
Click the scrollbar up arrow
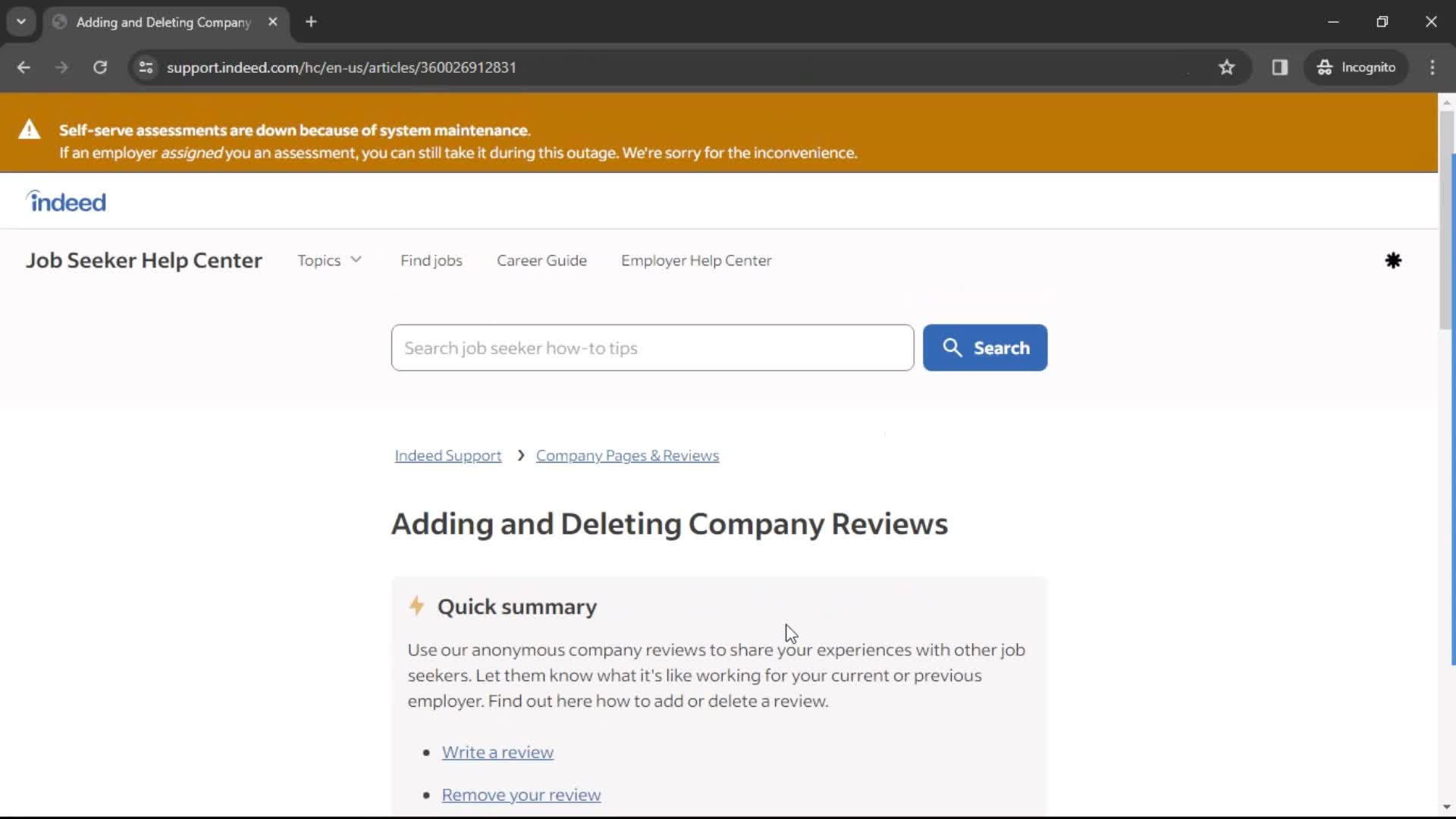point(1446,102)
